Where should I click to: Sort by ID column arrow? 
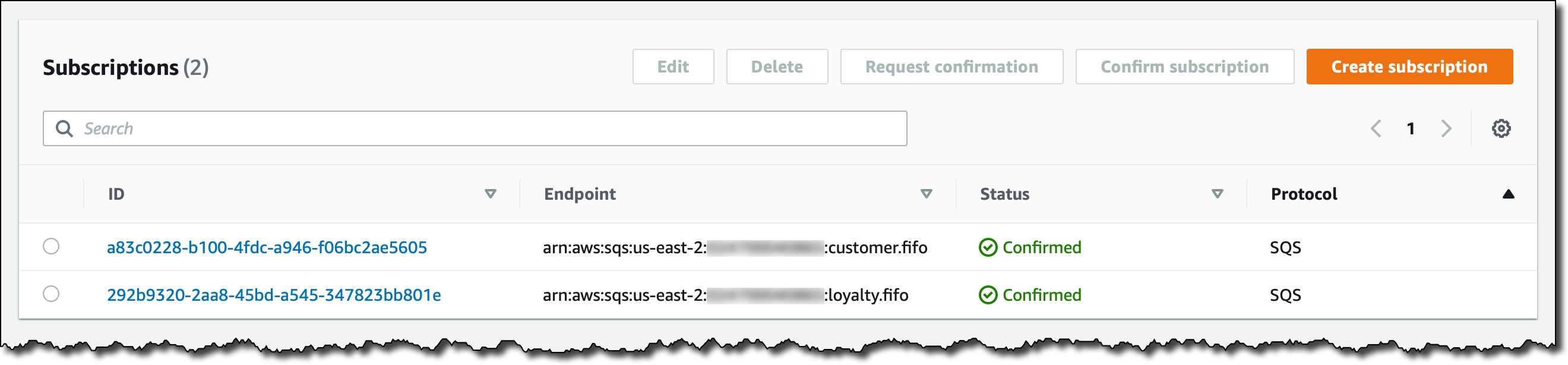point(490,194)
